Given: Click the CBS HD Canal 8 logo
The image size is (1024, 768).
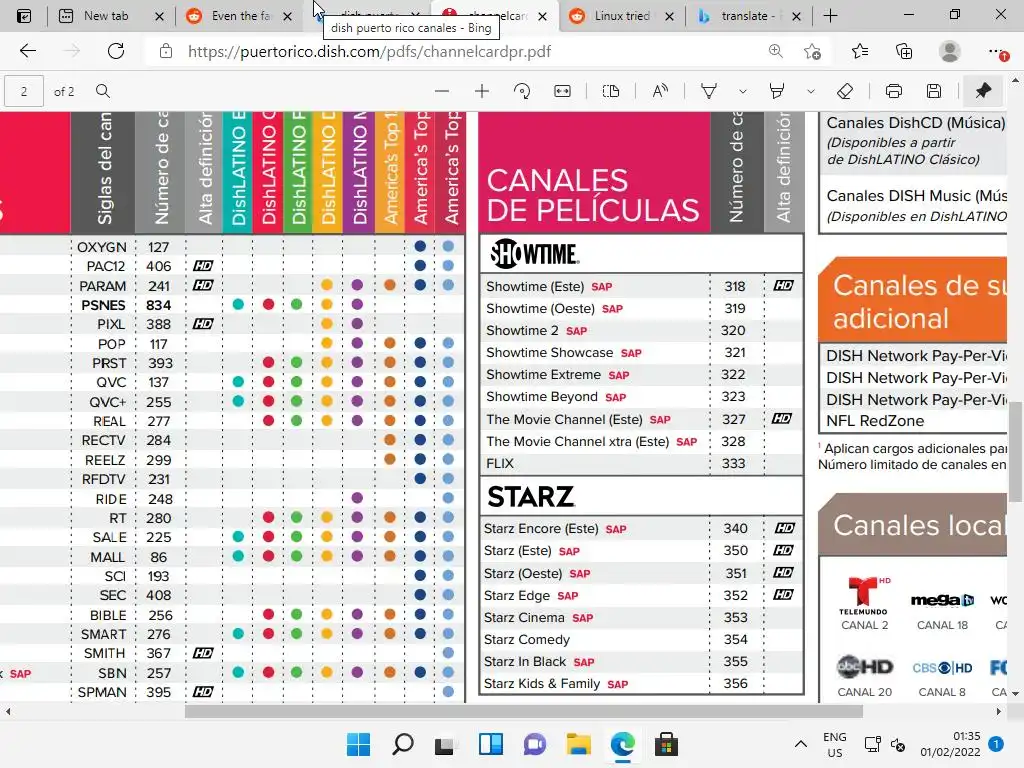Looking at the screenshot, I should [x=942, y=668].
